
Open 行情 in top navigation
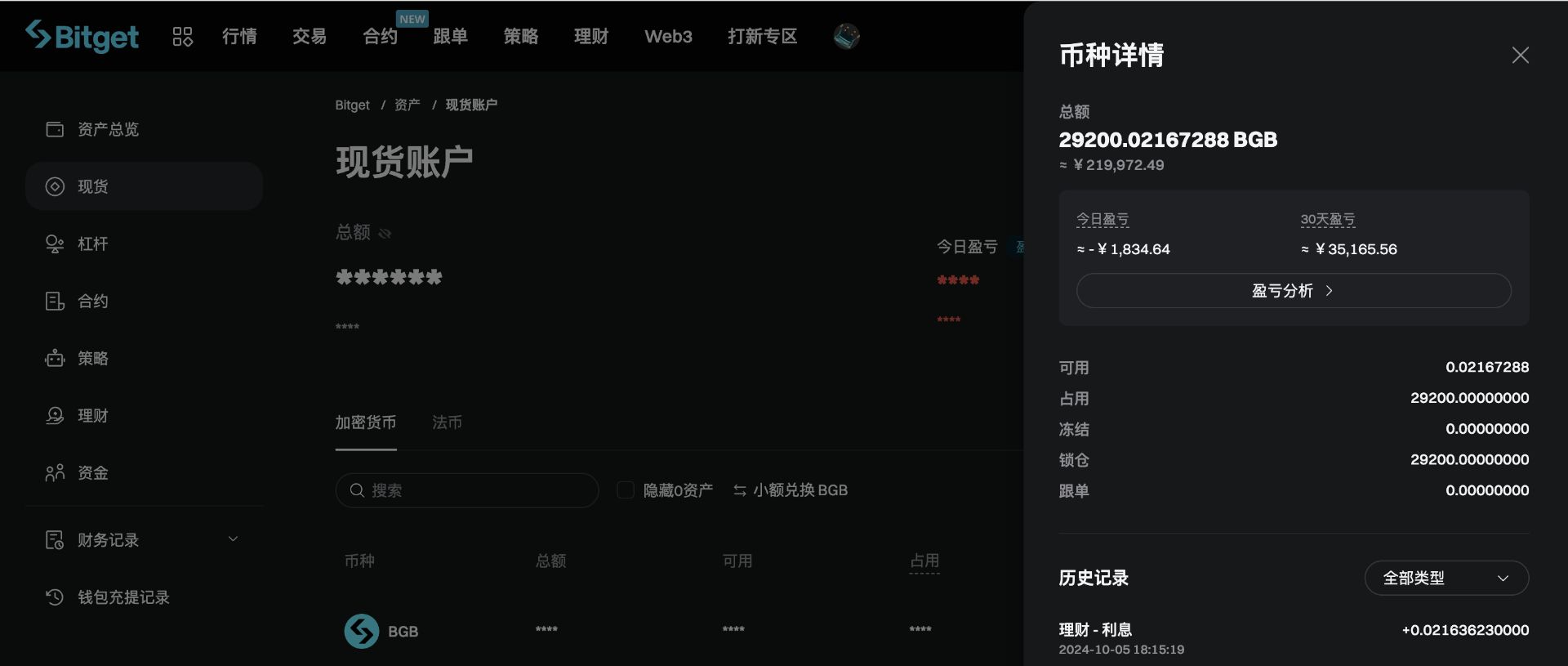(x=239, y=36)
